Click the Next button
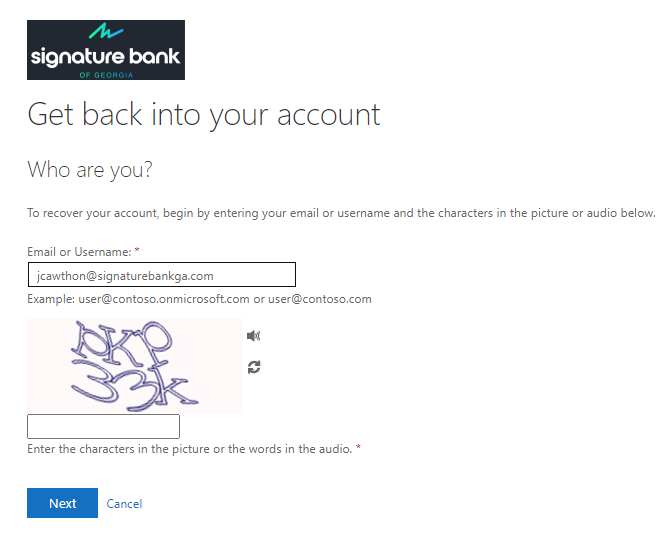 62,503
